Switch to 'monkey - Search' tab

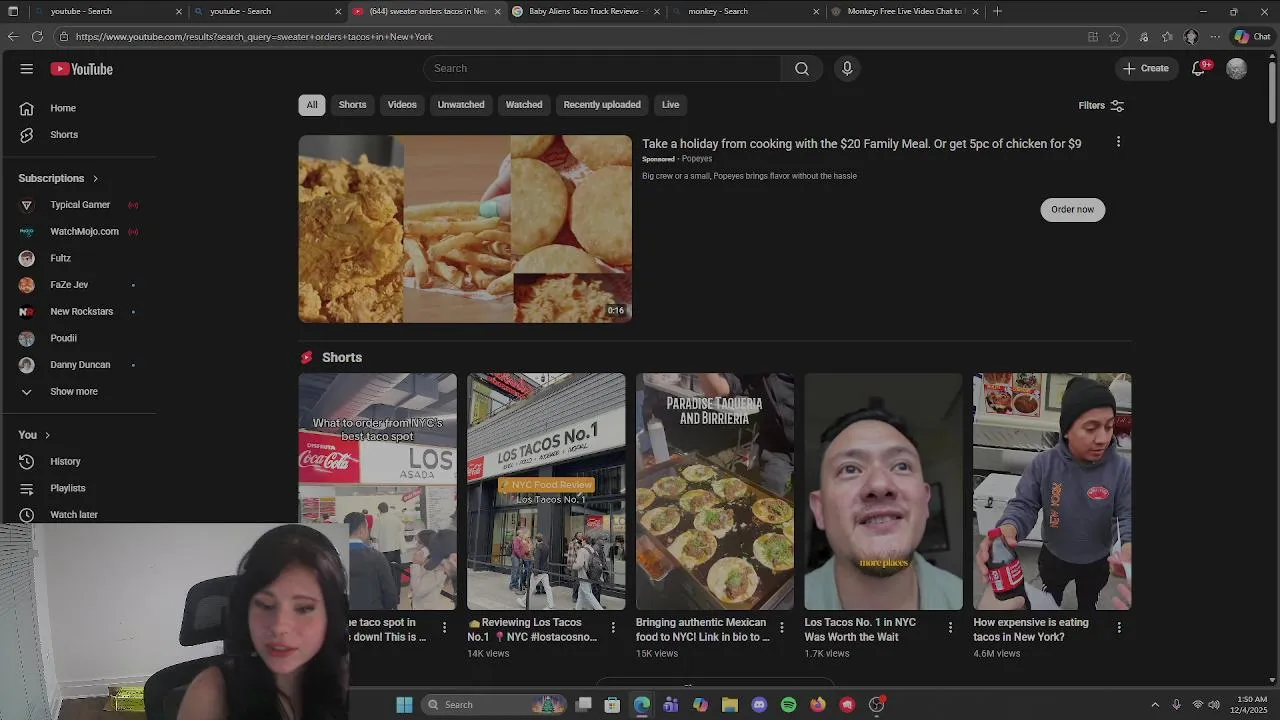tap(746, 11)
